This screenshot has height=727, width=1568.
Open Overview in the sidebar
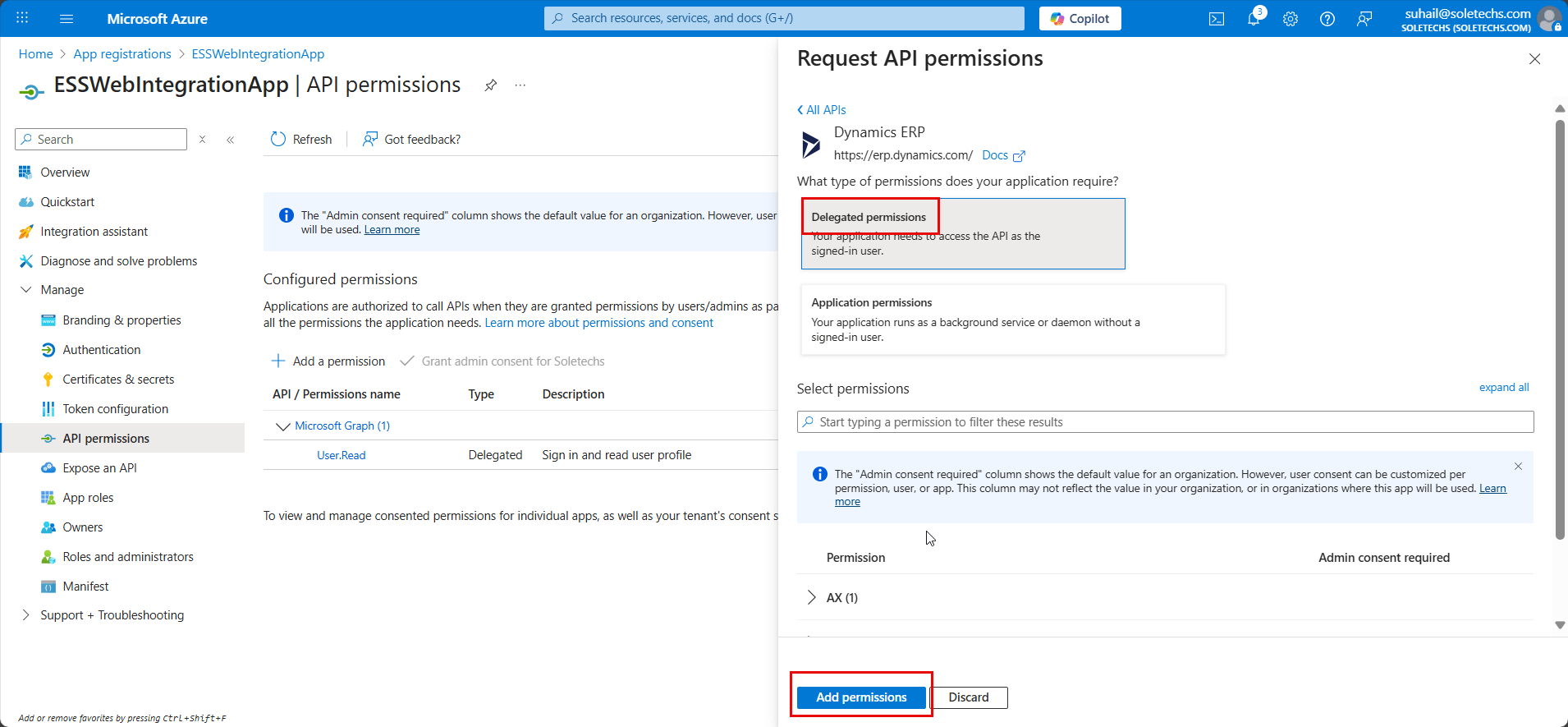[65, 173]
